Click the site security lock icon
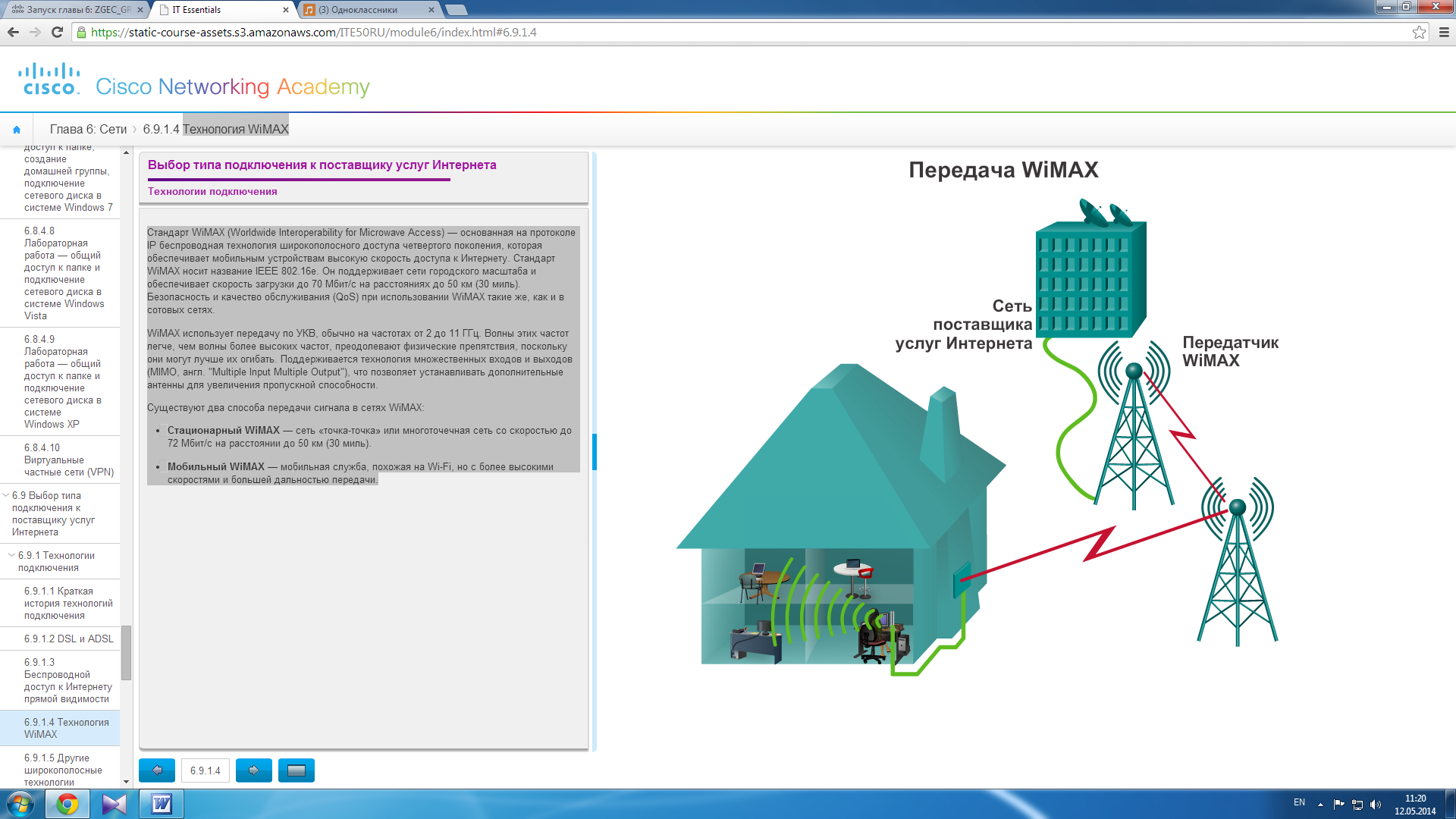This screenshot has width=1456, height=819. click(81, 32)
